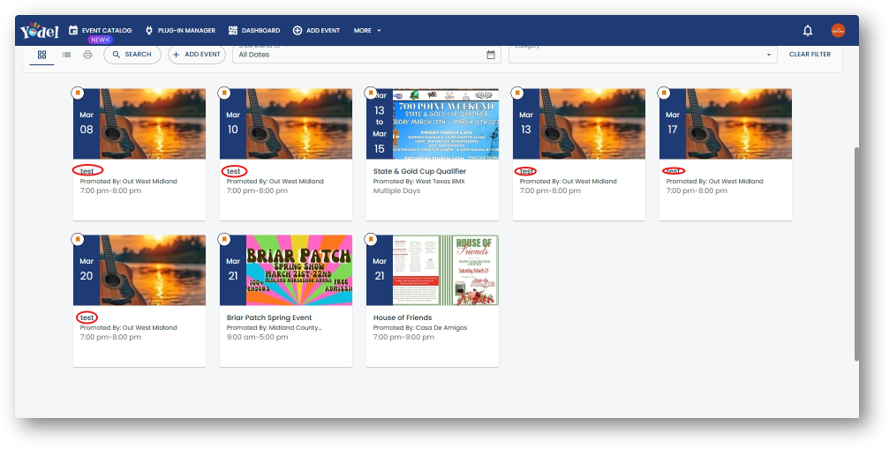This screenshot has height=449, width=890.
Task: Toggle bookmark on Mar 20 test event
Action: (x=78, y=240)
